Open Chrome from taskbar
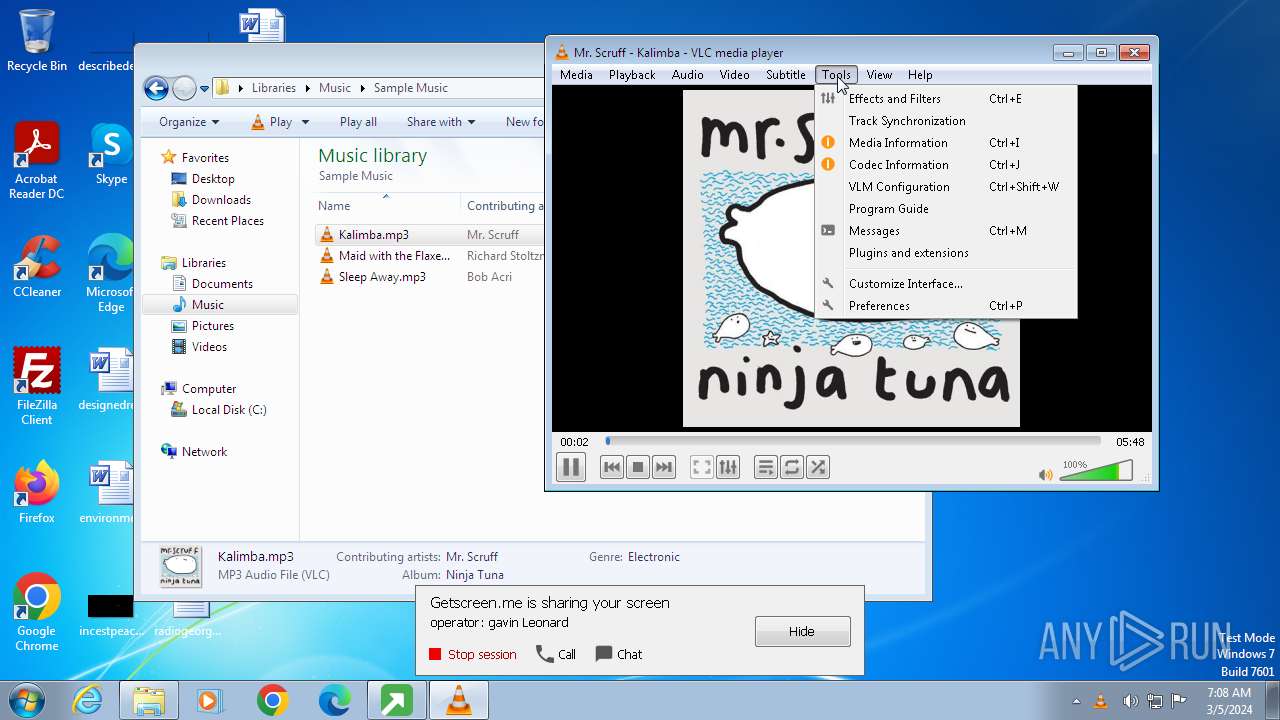This screenshot has width=1280, height=720. click(272, 701)
